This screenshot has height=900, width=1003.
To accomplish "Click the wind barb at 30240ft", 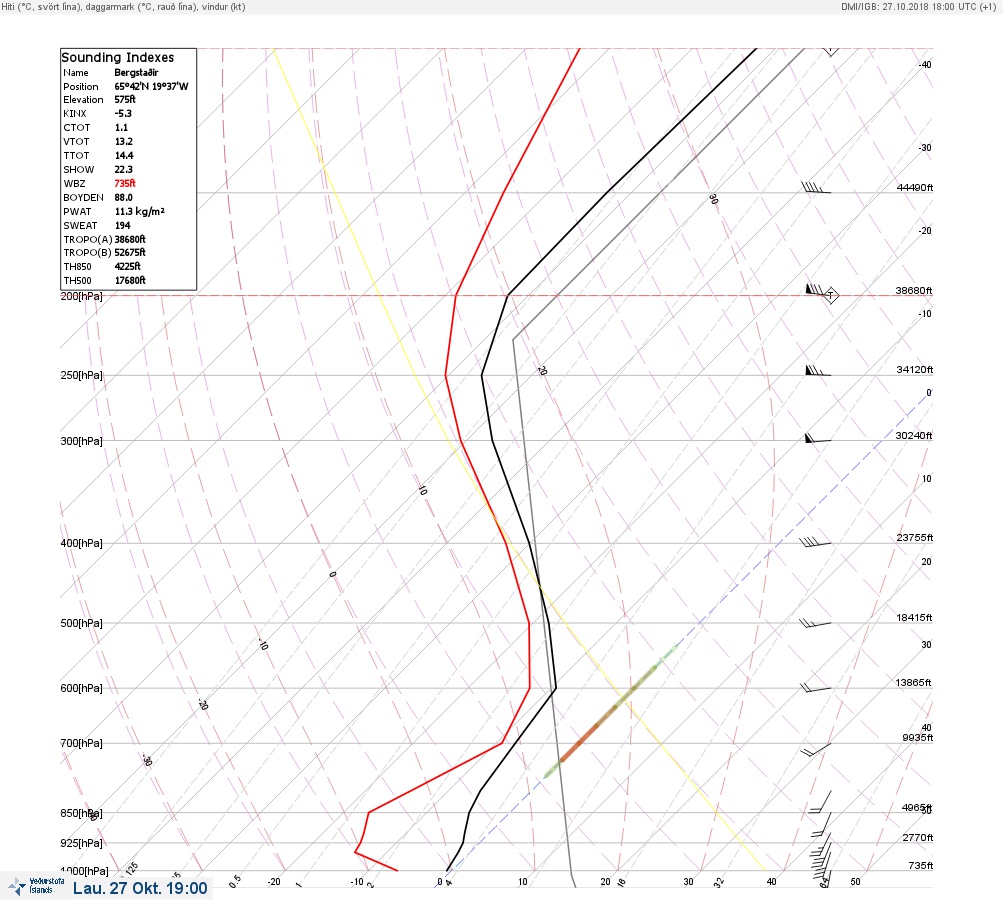I will [x=817, y=438].
